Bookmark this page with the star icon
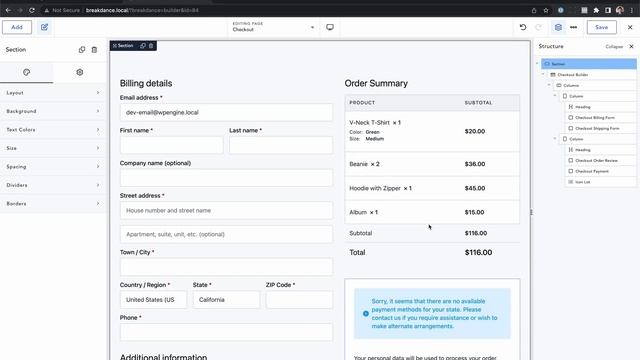Image resolution: width=640 pixels, height=360 pixels. pos(546,10)
